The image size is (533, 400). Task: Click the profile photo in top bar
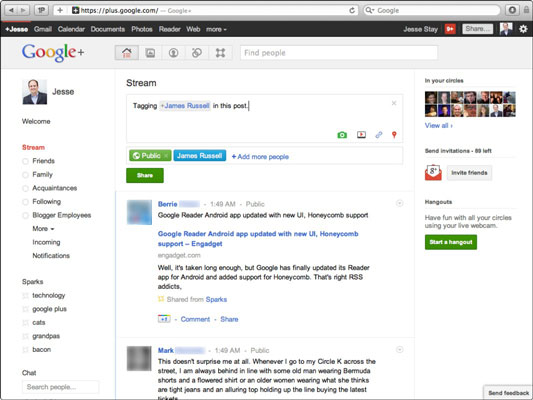click(506, 29)
